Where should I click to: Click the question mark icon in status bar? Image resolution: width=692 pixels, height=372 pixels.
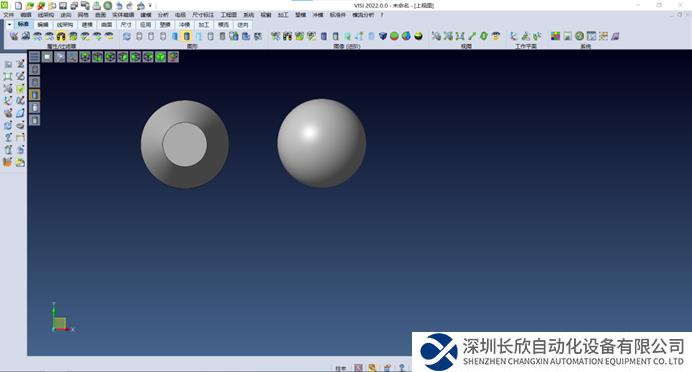click(402, 368)
